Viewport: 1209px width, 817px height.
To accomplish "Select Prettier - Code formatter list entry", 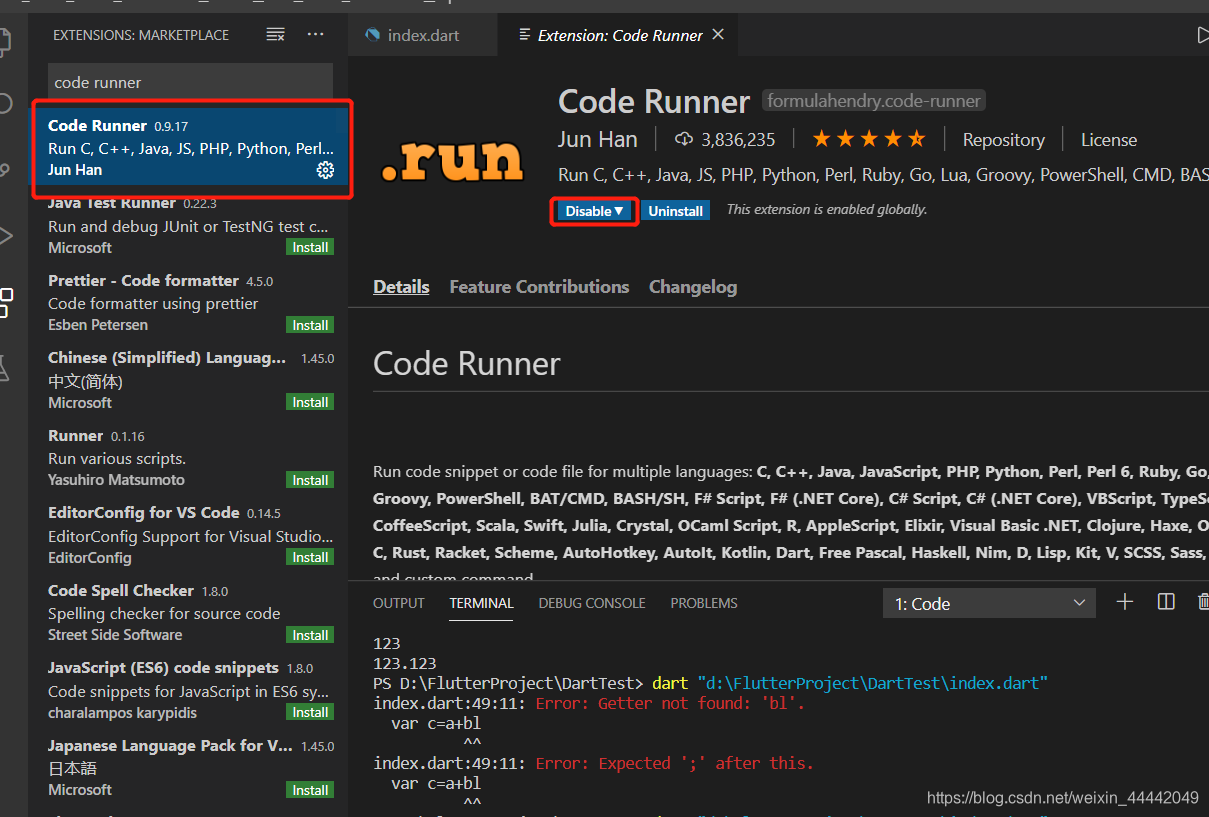I will tap(188, 303).
